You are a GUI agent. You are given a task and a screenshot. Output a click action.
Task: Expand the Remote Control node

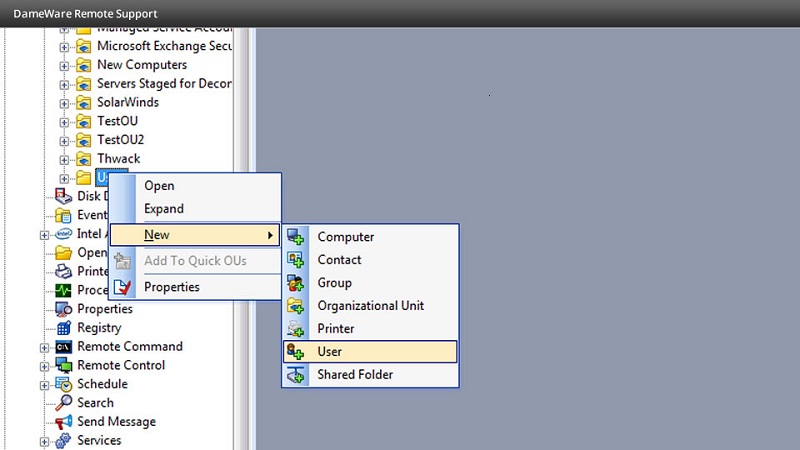pyautogui.click(x=44, y=367)
